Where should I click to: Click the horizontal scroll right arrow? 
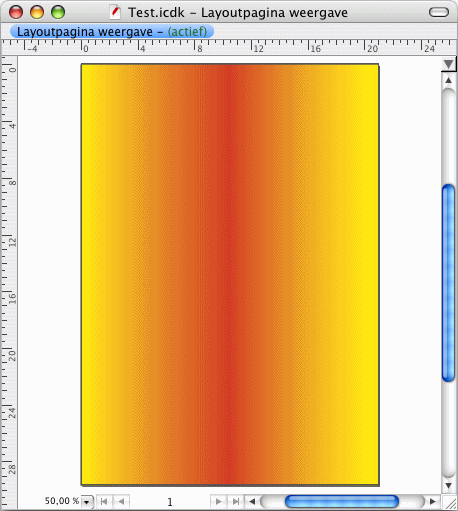click(x=433, y=501)
